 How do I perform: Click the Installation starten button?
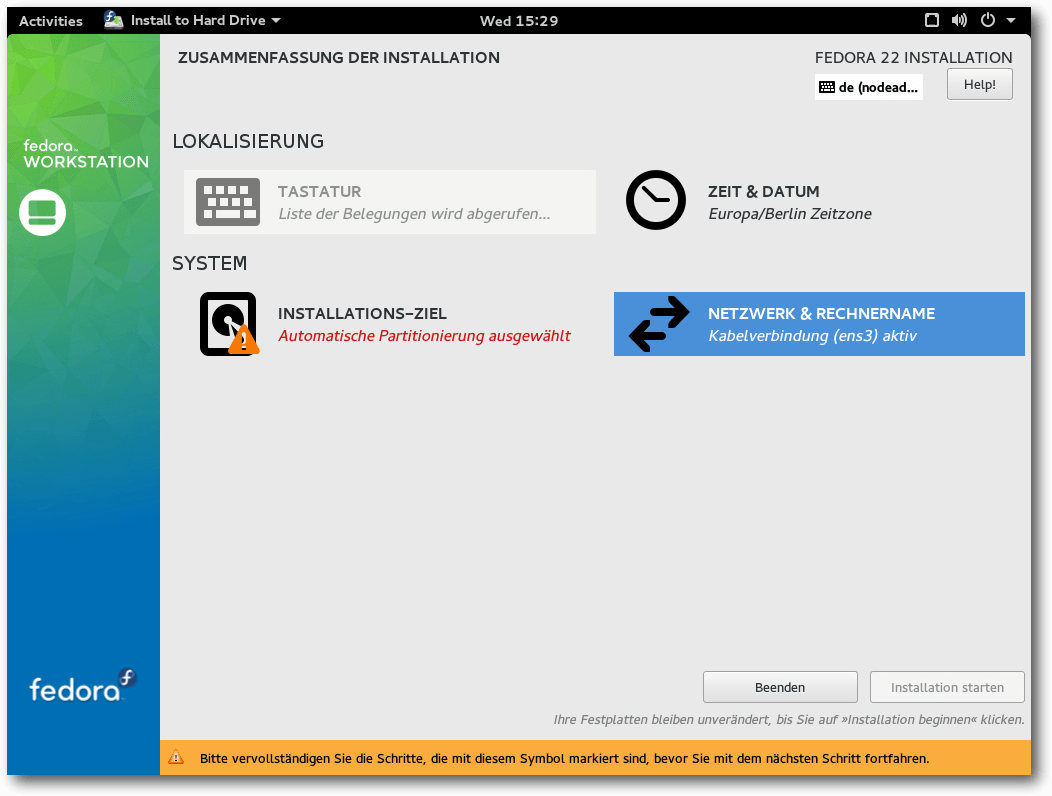947,687
